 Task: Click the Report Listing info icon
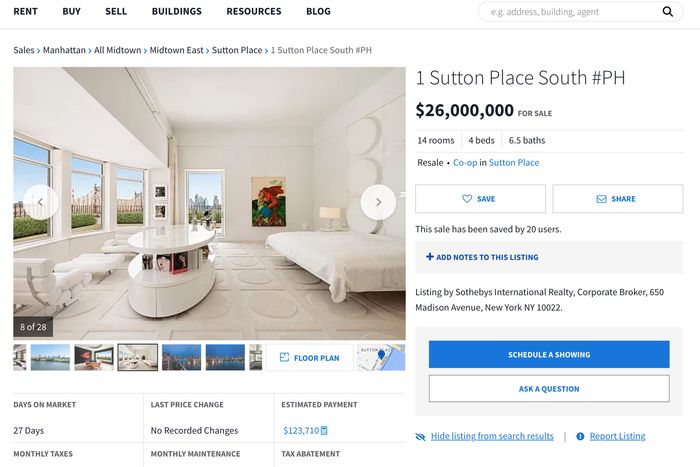[580, 436]
